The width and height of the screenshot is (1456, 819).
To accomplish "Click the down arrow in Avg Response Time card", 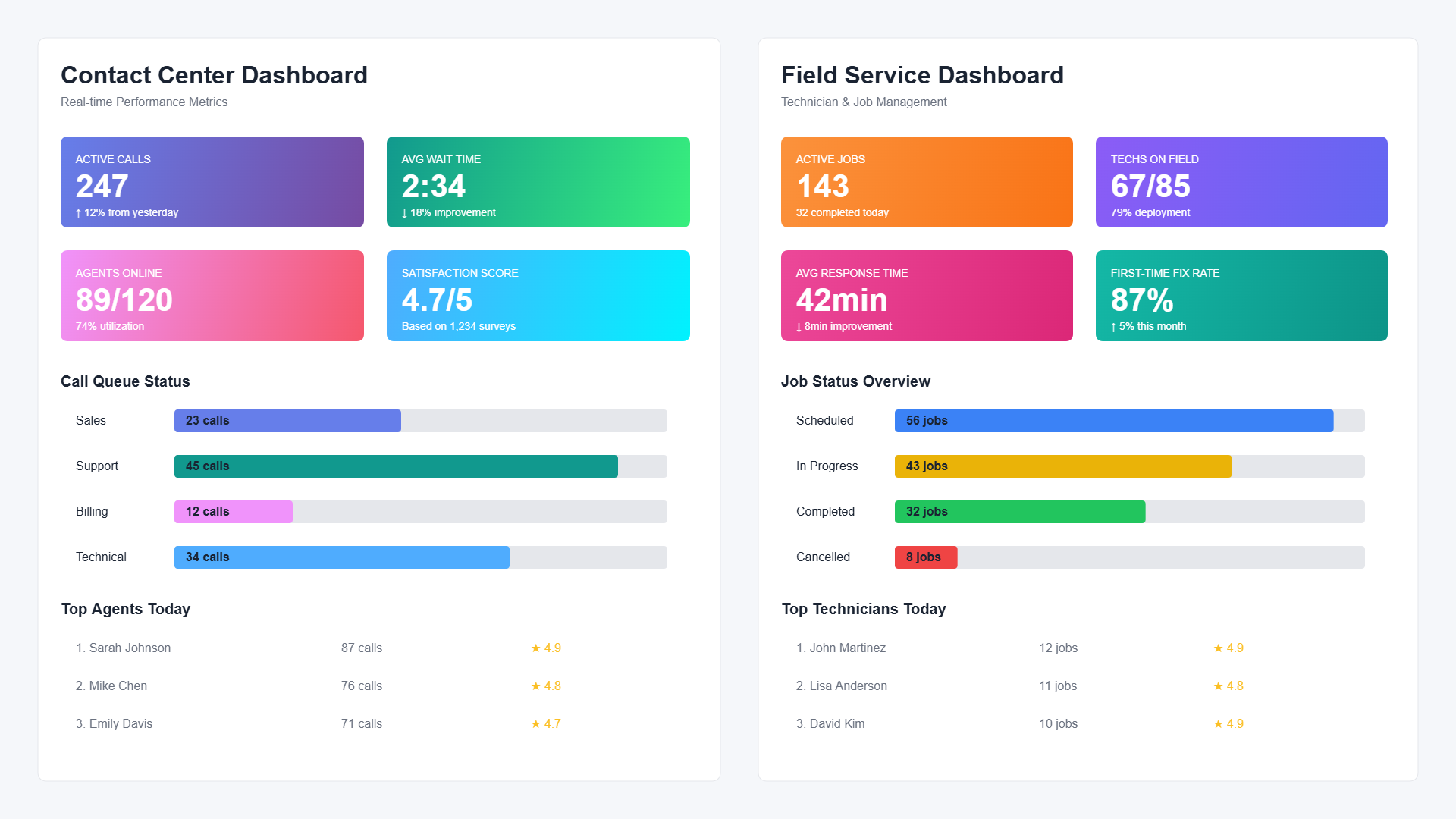I will (799, 327).
